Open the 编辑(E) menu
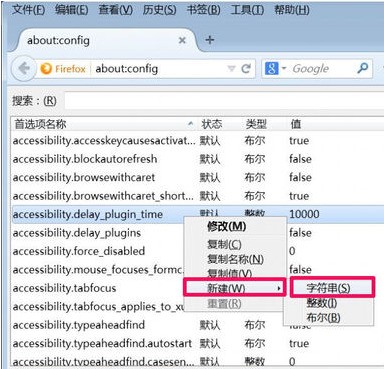 click(x=71, y=10)
